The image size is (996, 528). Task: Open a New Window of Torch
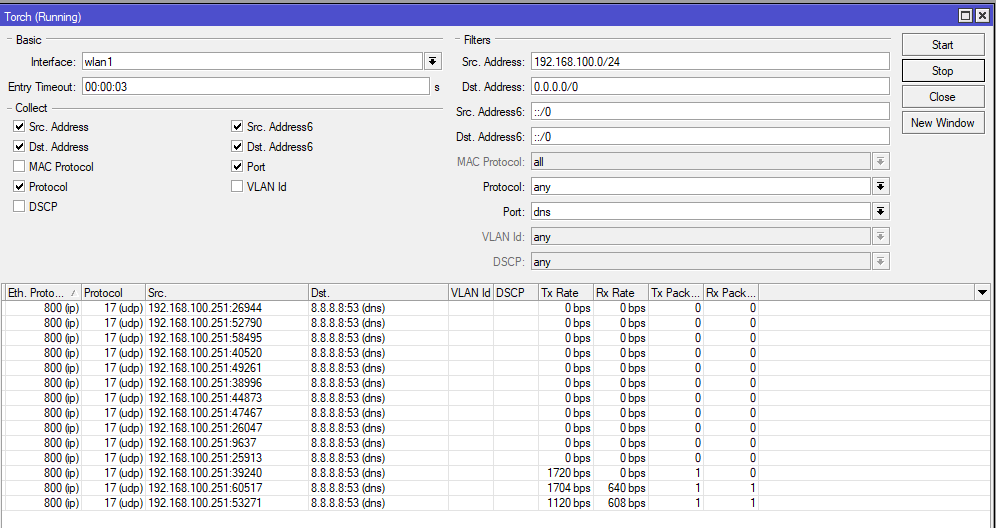point(943,123)
